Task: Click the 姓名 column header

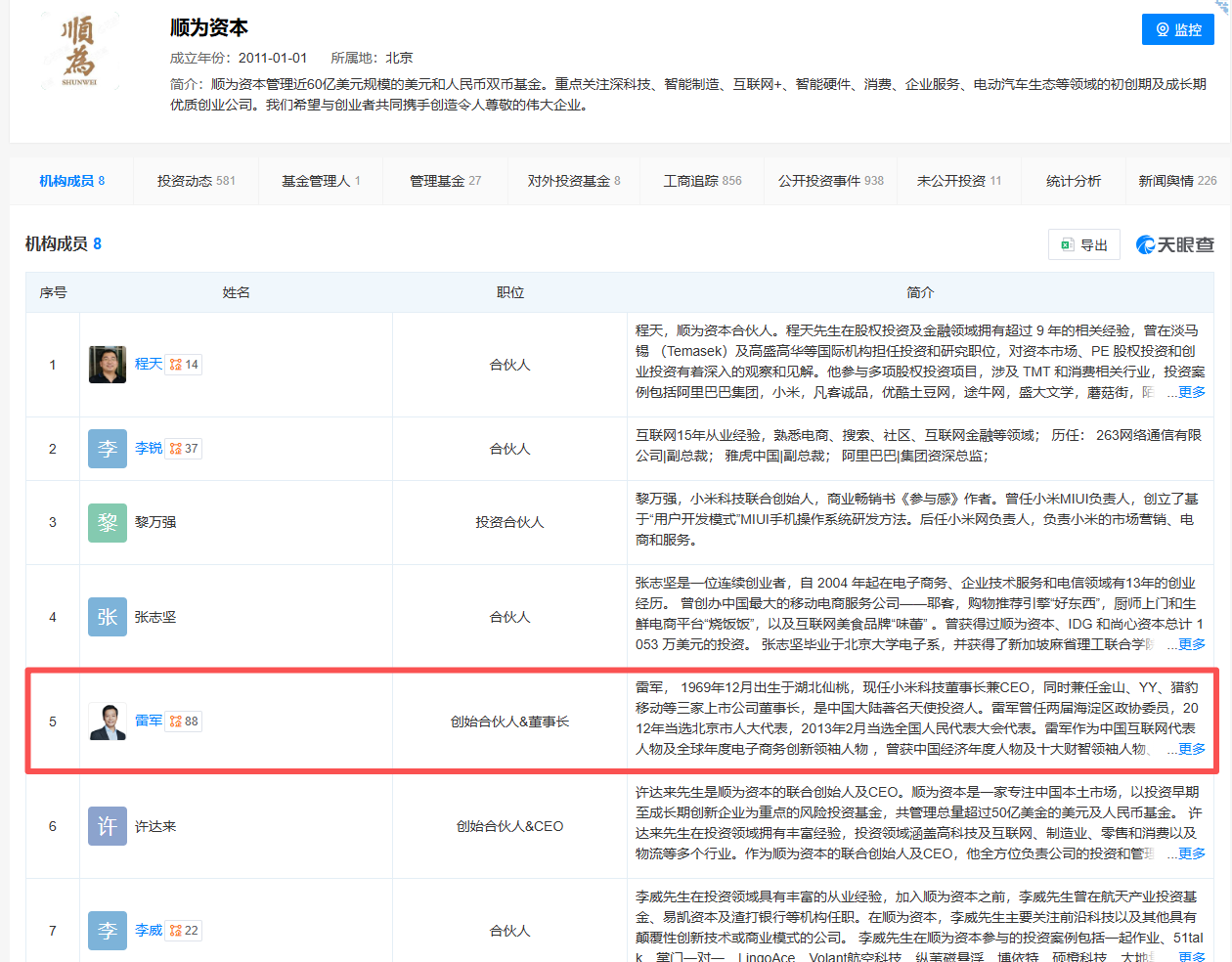Action: coord(236,292)
